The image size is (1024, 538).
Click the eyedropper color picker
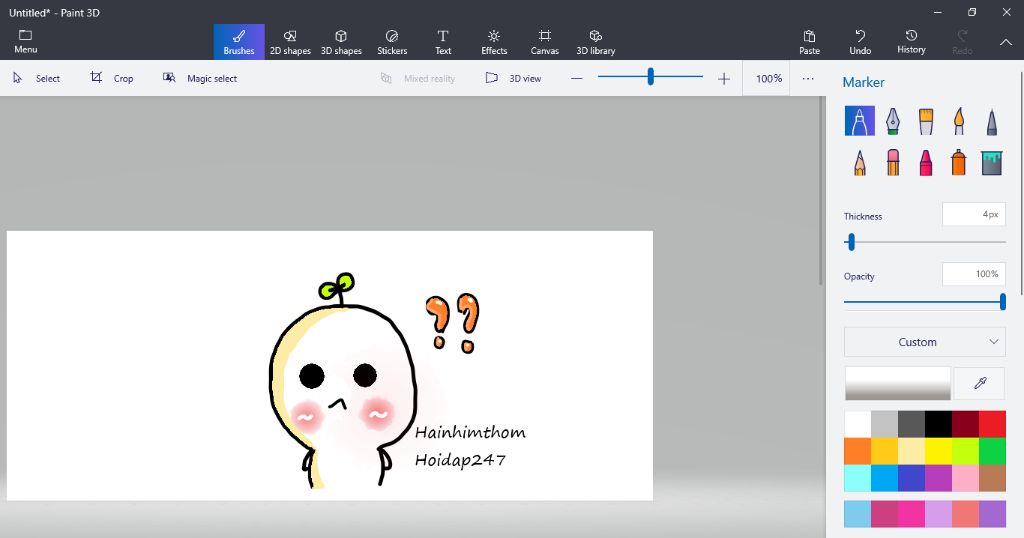(x=980, y=383)
